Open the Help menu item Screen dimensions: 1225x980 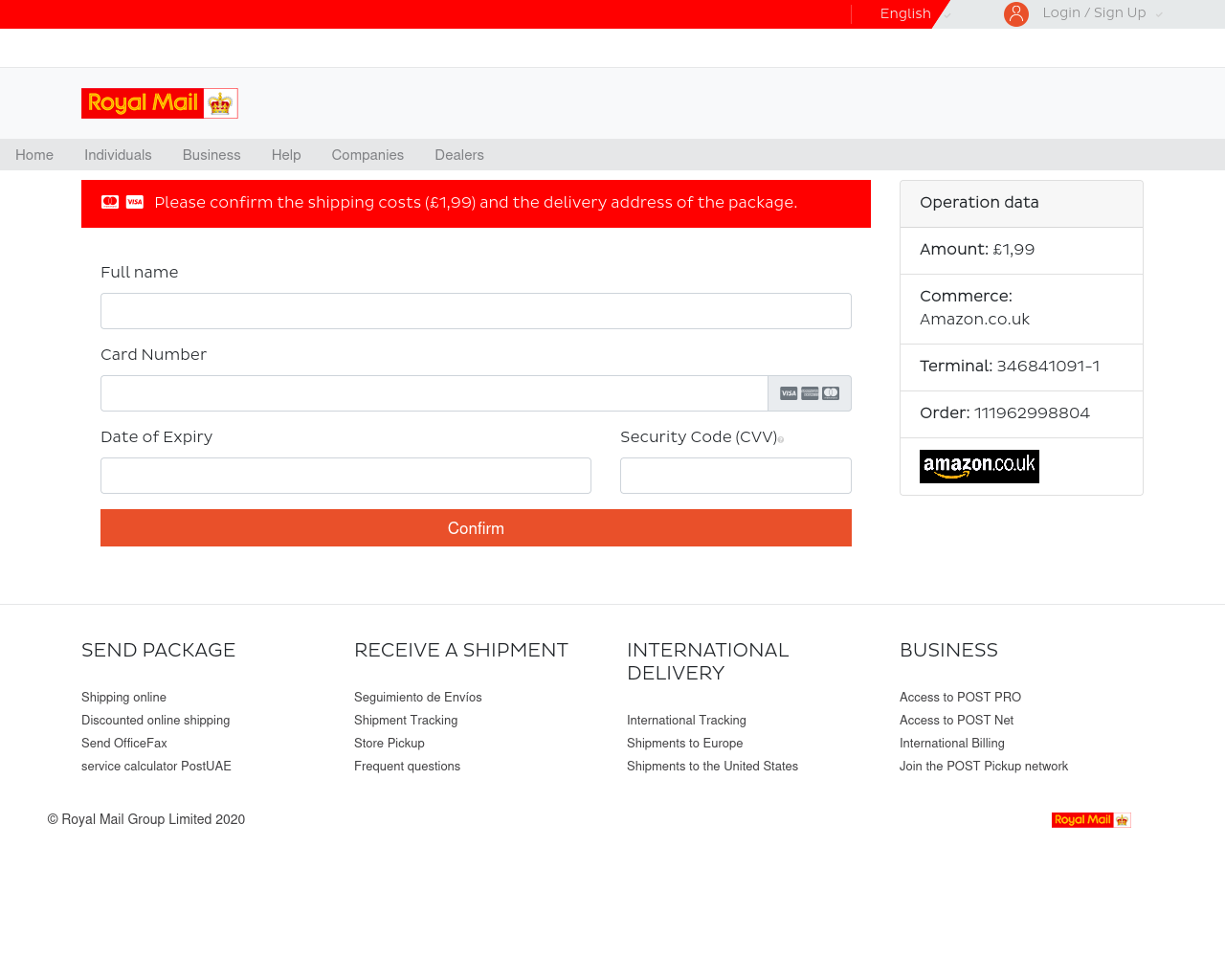pyautogui.click(x=286, y=155)
